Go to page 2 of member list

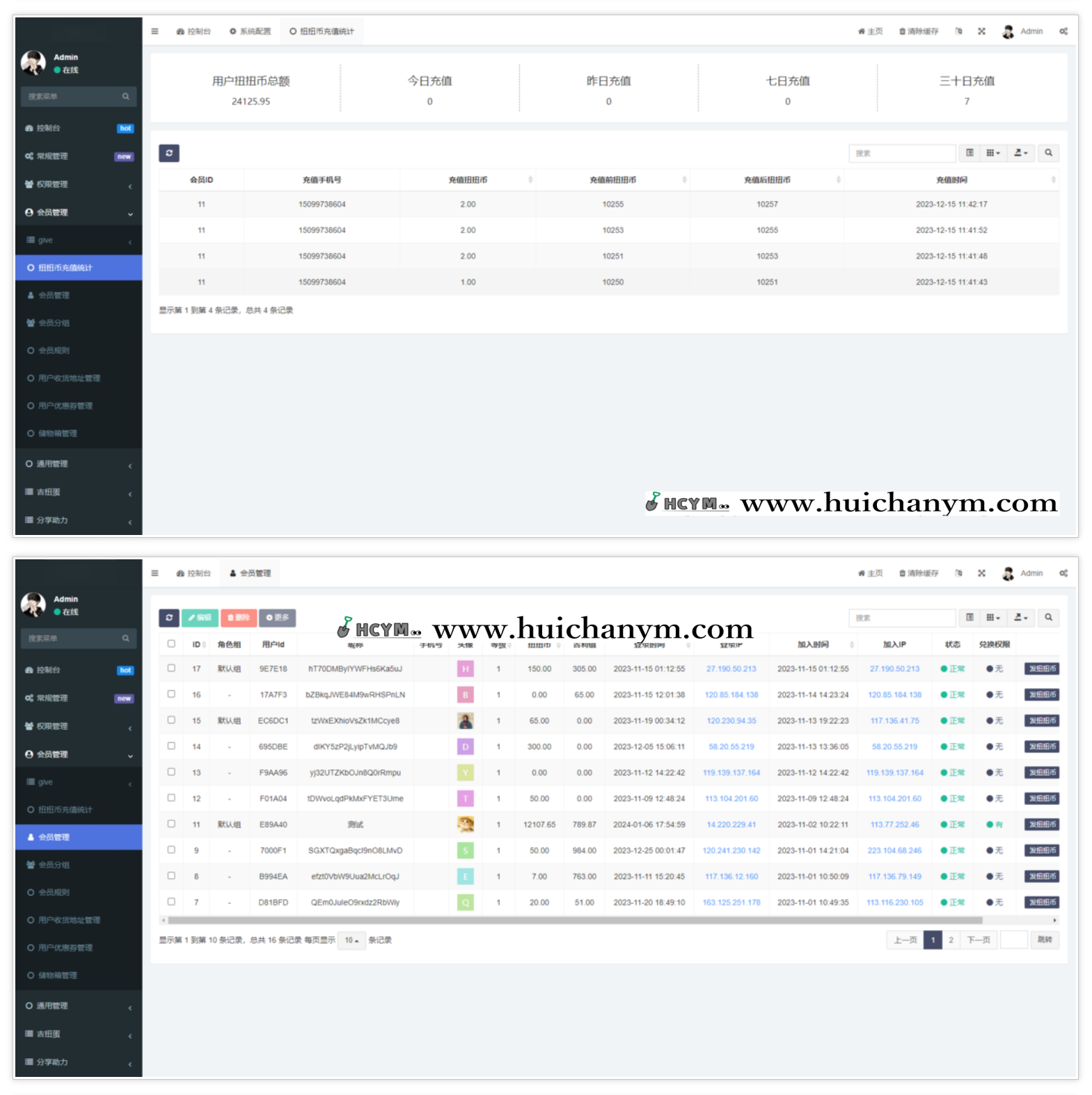click(x=951, y=941)
